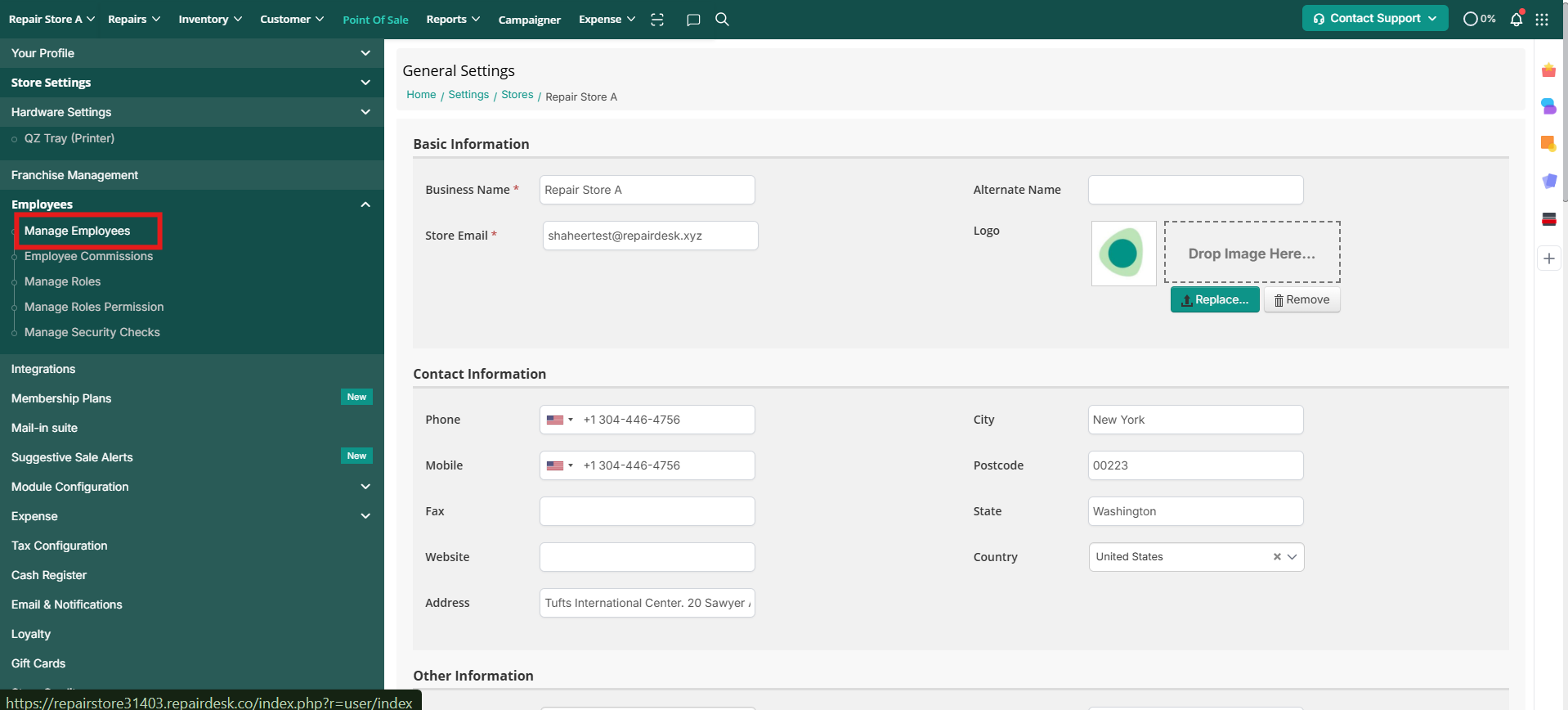Open the apps grid icon
The height and width of the screenshot is (710, 1568).
click(1542, 19)
